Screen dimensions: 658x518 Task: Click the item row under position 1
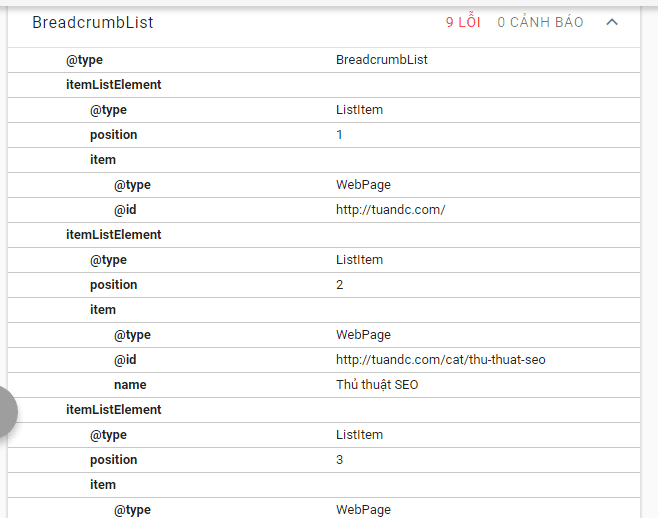click(x=103, y=160)
